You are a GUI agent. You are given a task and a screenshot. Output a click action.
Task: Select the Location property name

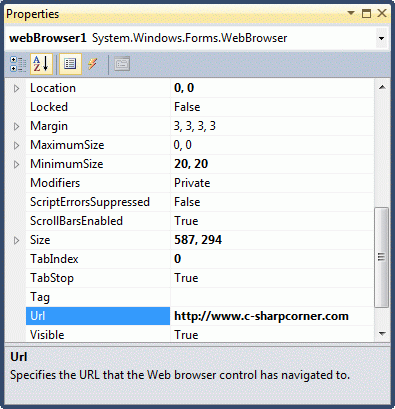tap(53, 88)
